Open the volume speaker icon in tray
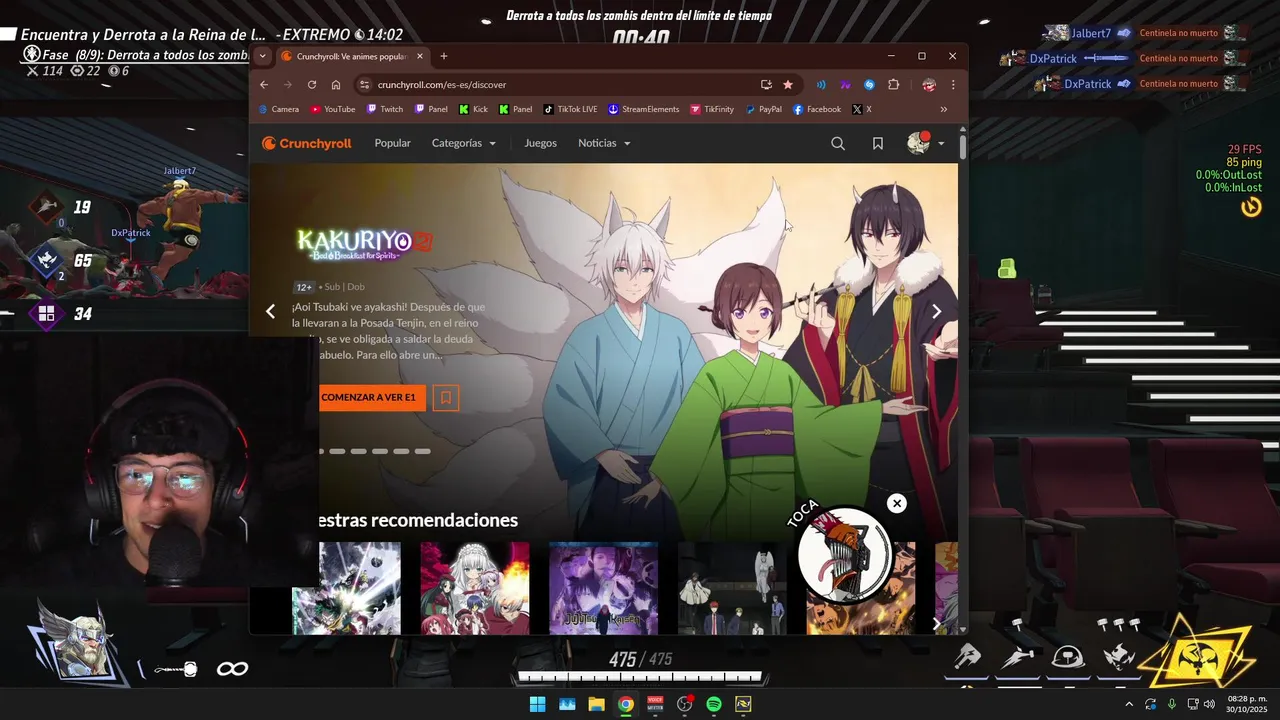Viewport: 1280px width, 720px height. click(x=1208, y=704)
